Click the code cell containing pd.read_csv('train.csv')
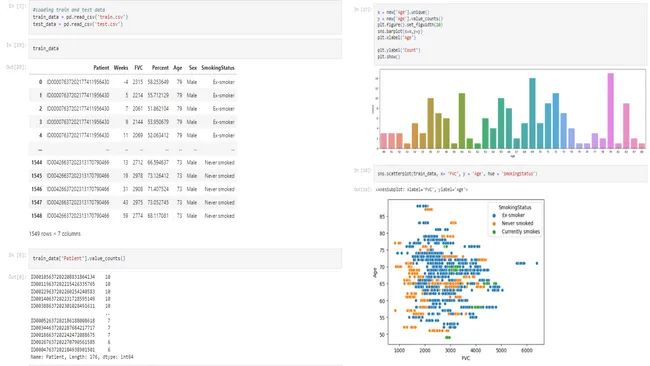 pyautogui.click(x=185, y=17)
